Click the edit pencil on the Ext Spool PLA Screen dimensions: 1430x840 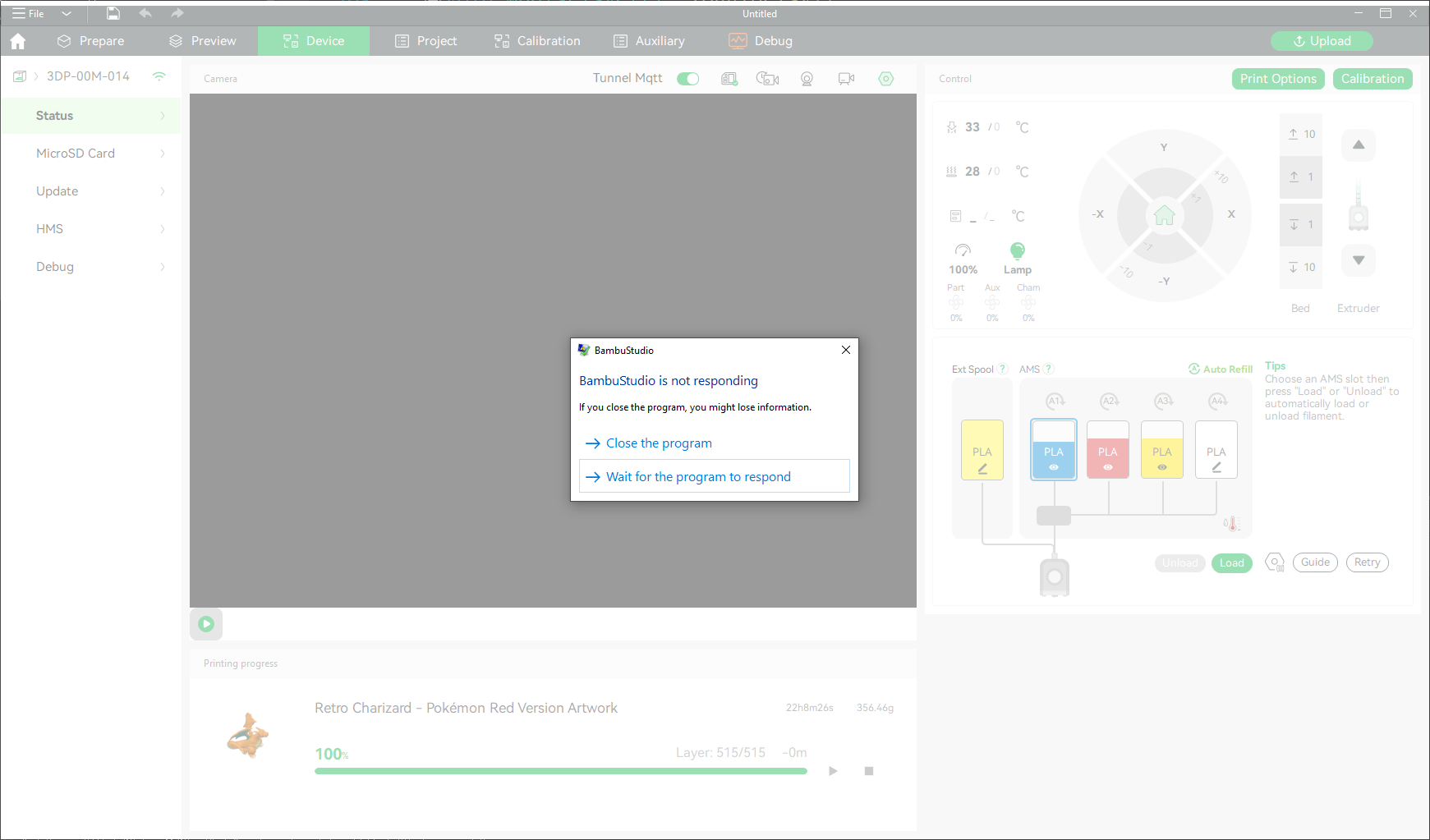click(982, 469)
